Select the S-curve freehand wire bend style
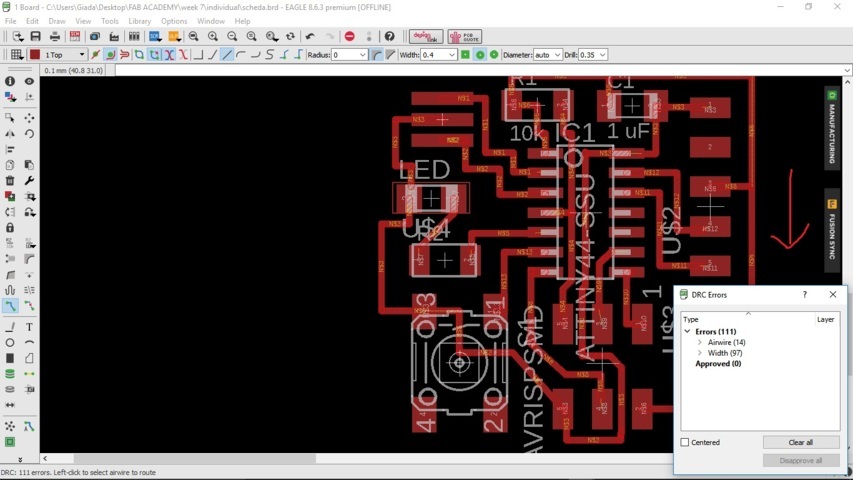This screenshot has width=853, height=480. (269, 54)
